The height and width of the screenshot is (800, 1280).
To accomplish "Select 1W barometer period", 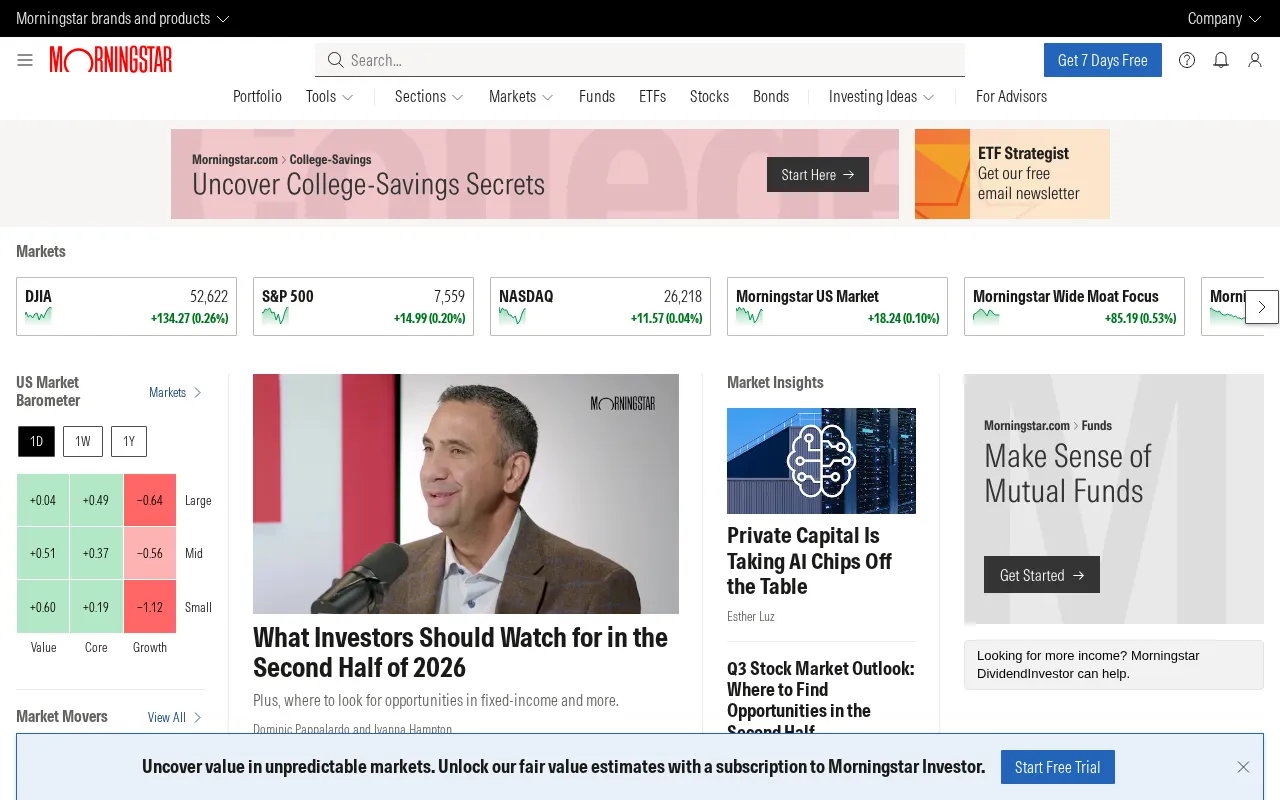I will point(83,441).
